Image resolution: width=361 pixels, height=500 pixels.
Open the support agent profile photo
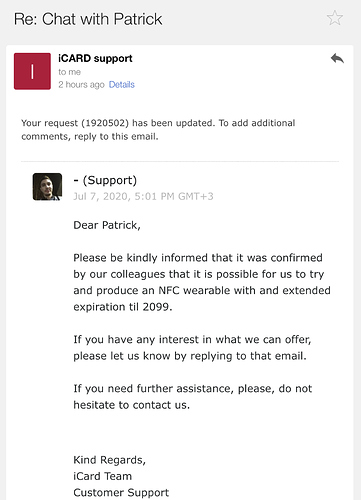click(47, 187)
